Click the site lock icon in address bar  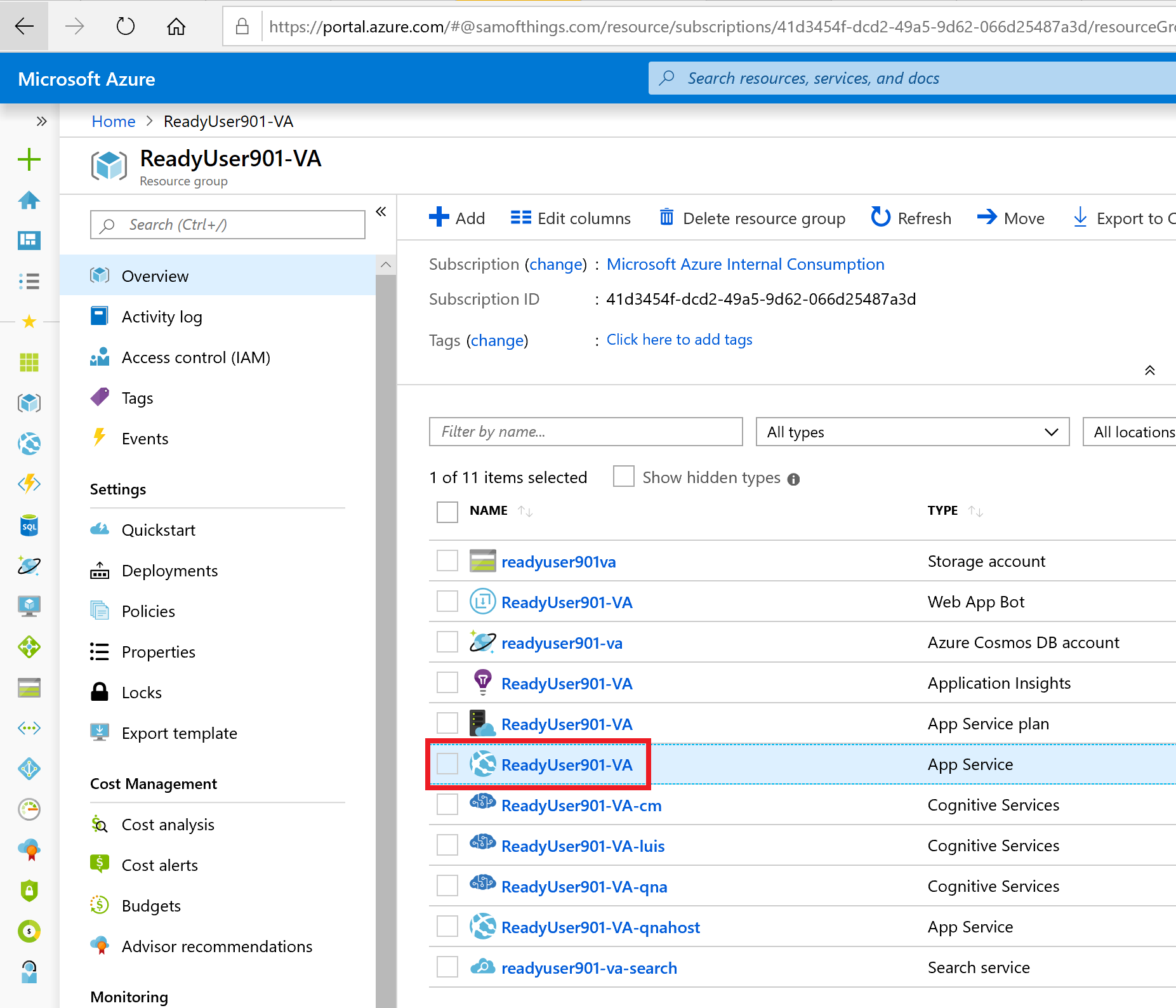tap(242, 26)
